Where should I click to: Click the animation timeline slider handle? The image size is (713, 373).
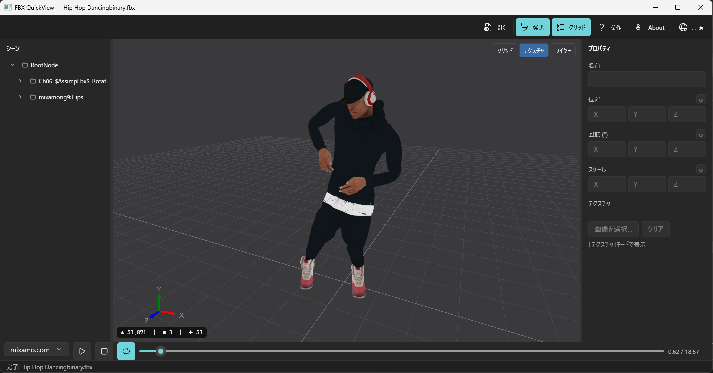coord(161,351)
